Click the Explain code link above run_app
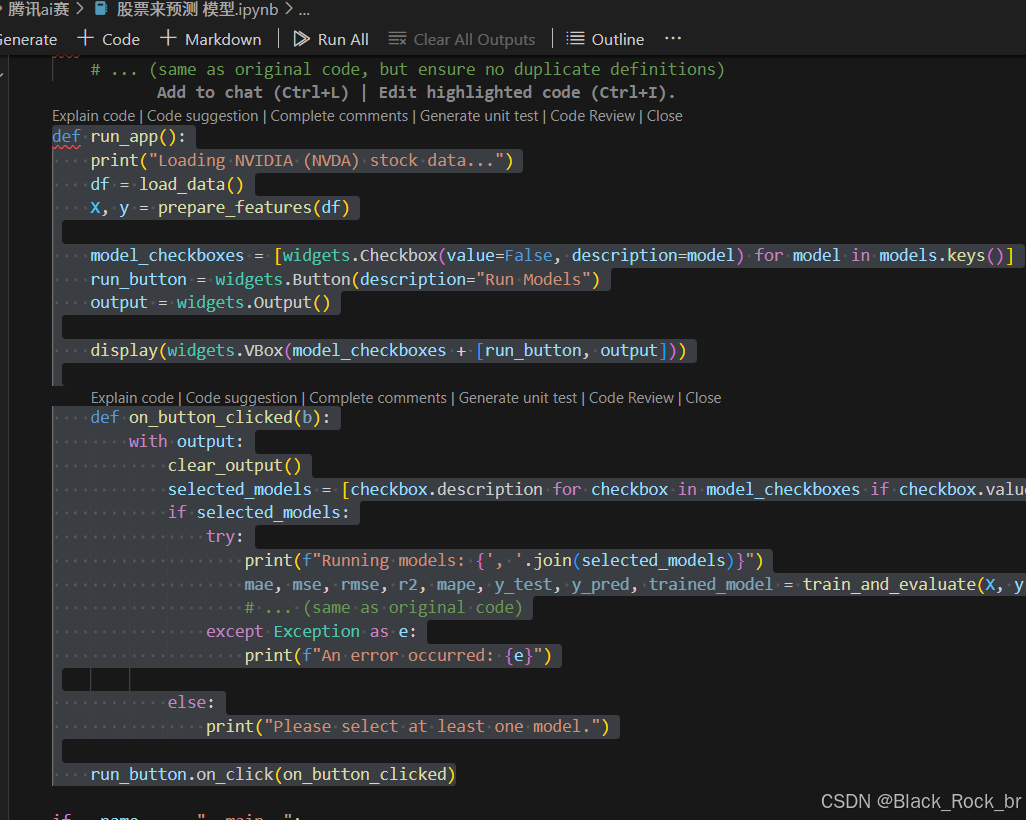 (x=93, y=115)
